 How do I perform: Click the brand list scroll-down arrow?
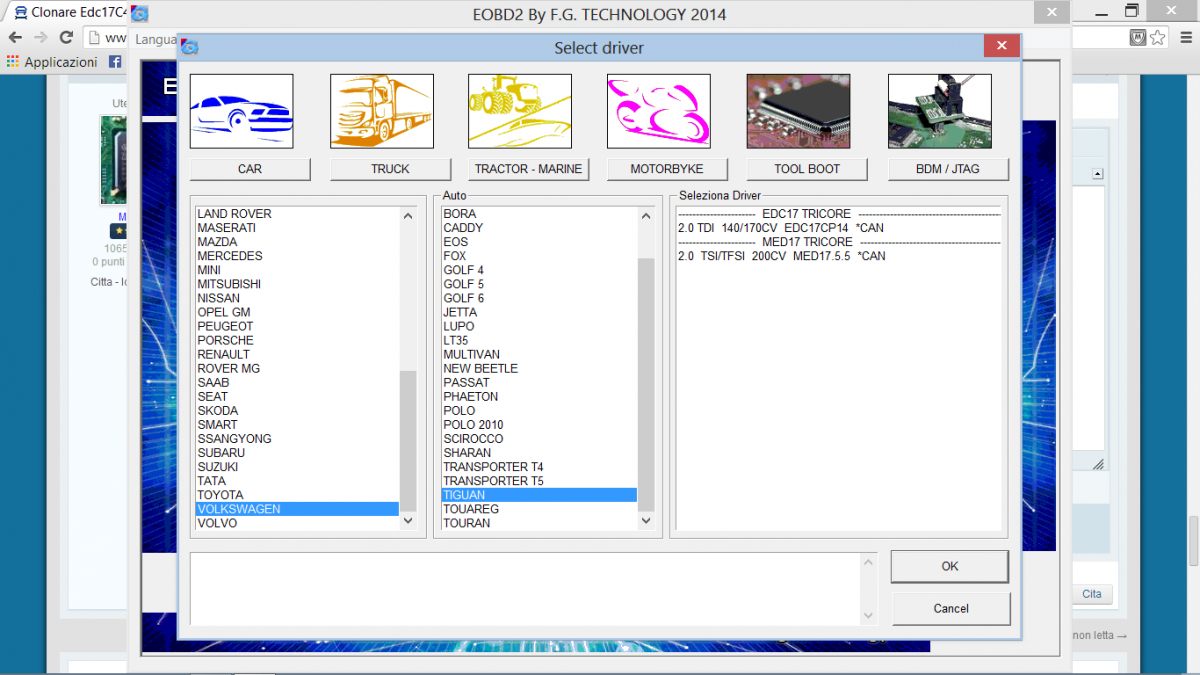click(x=407, y=521)
